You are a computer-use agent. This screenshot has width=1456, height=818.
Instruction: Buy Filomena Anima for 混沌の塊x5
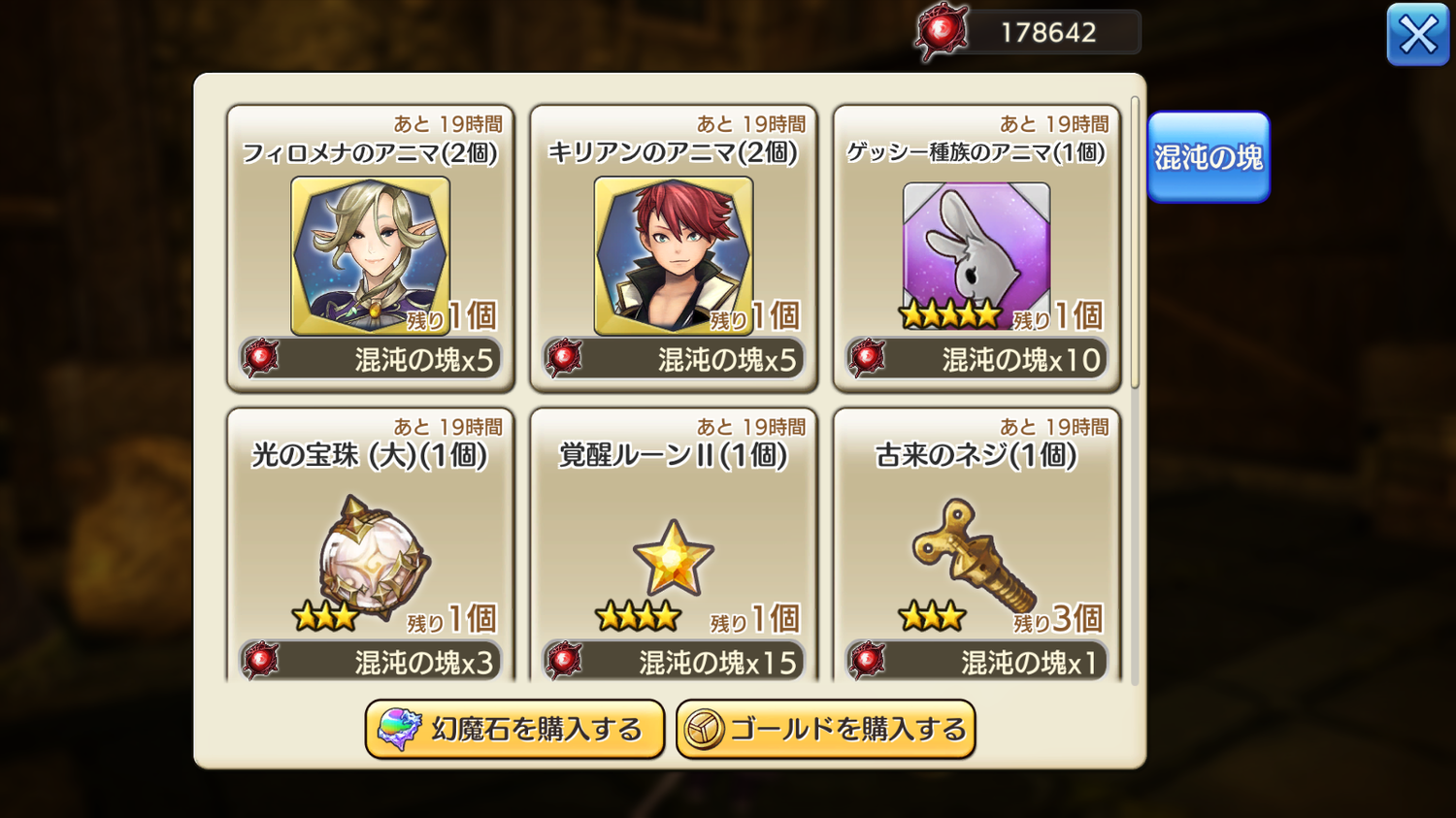(370, 359)
